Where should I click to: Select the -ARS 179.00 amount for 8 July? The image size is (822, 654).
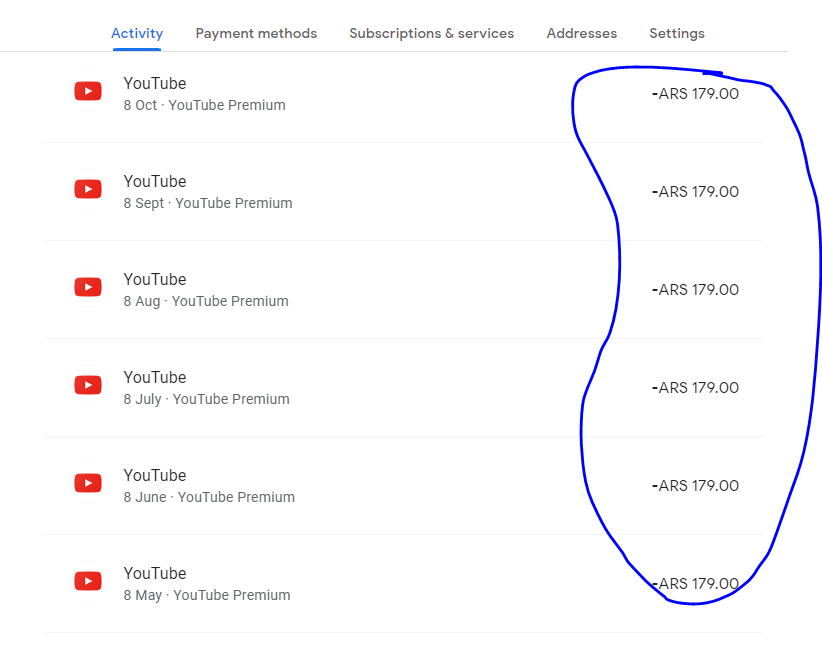click(695, 388)
